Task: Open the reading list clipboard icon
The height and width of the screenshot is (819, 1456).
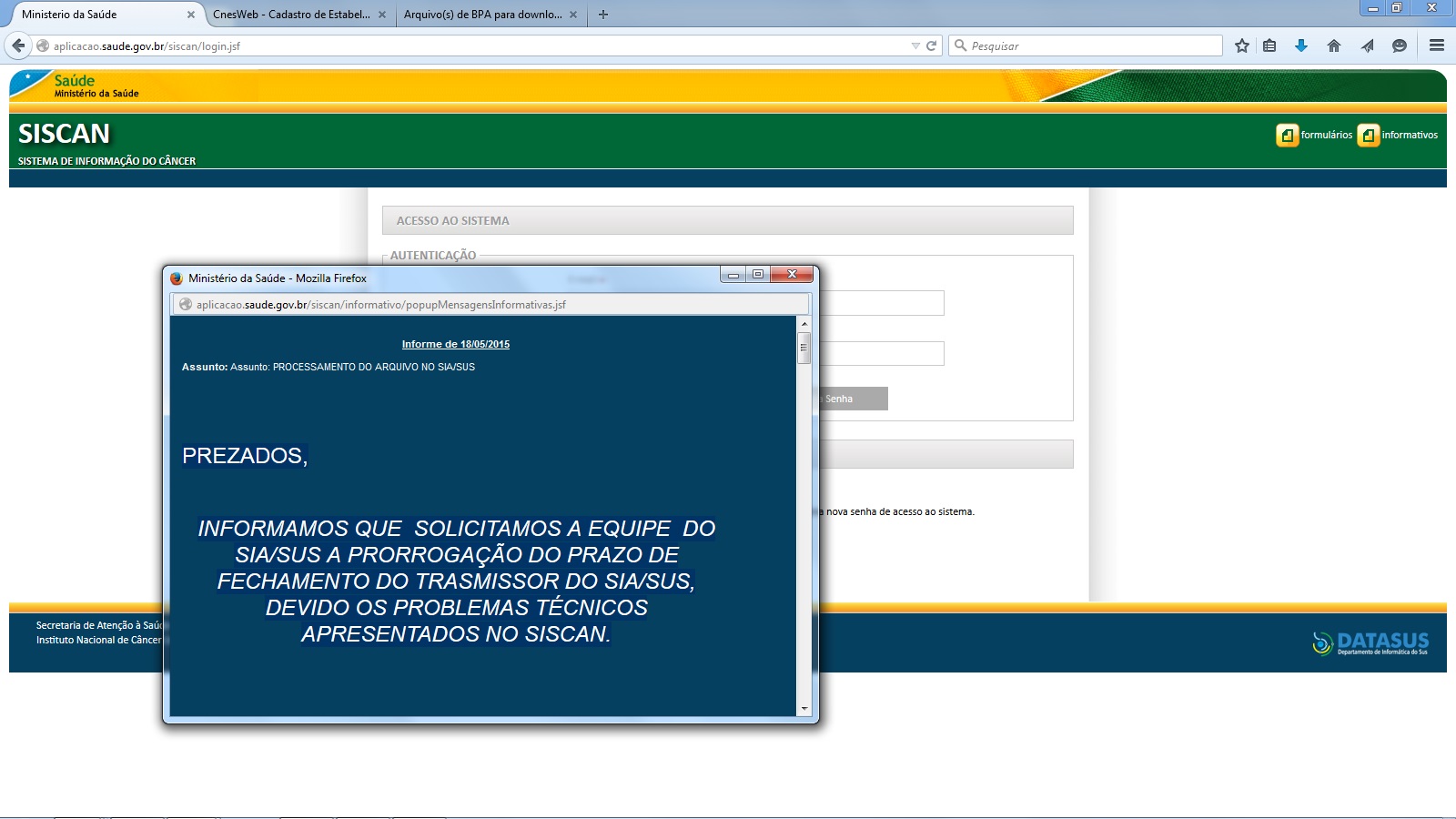Action: click(x=1270, y=45)
